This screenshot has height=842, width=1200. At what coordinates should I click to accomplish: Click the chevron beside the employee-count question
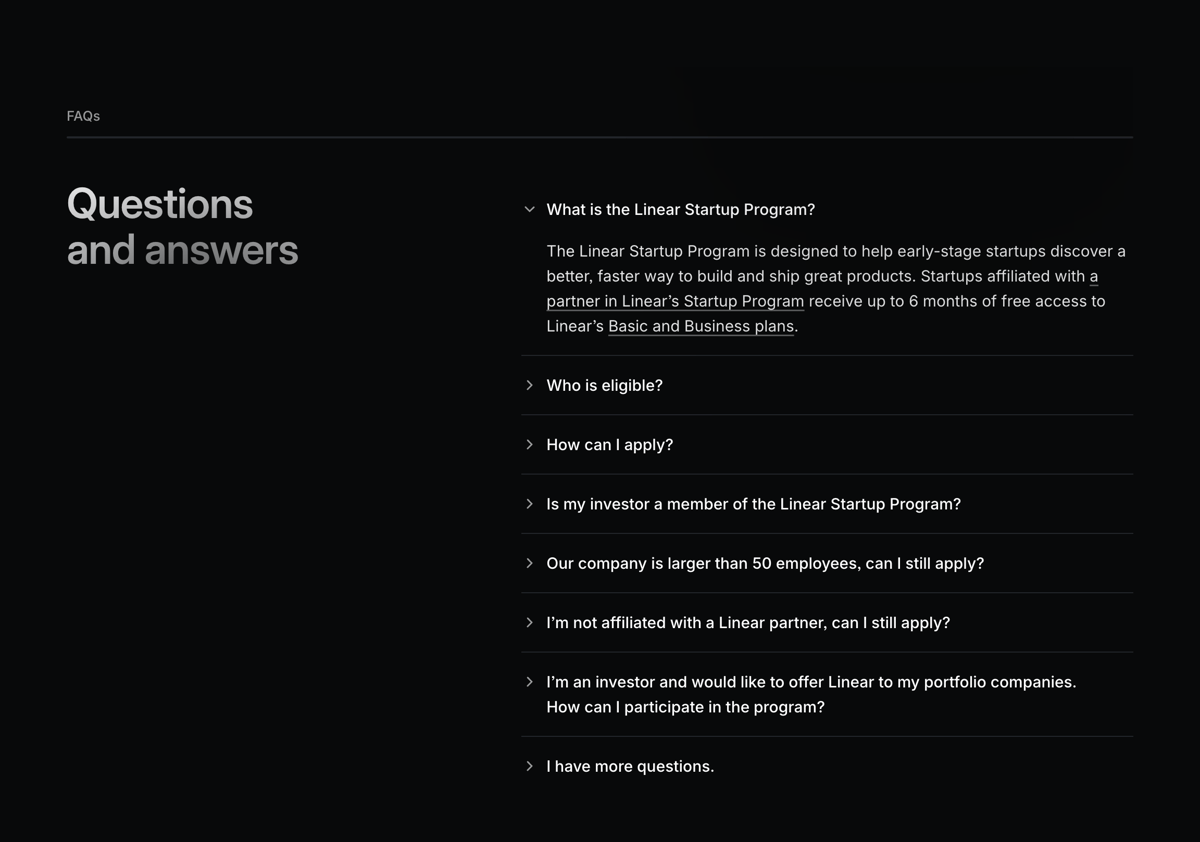pyautogui.click(x=529, y=563)
